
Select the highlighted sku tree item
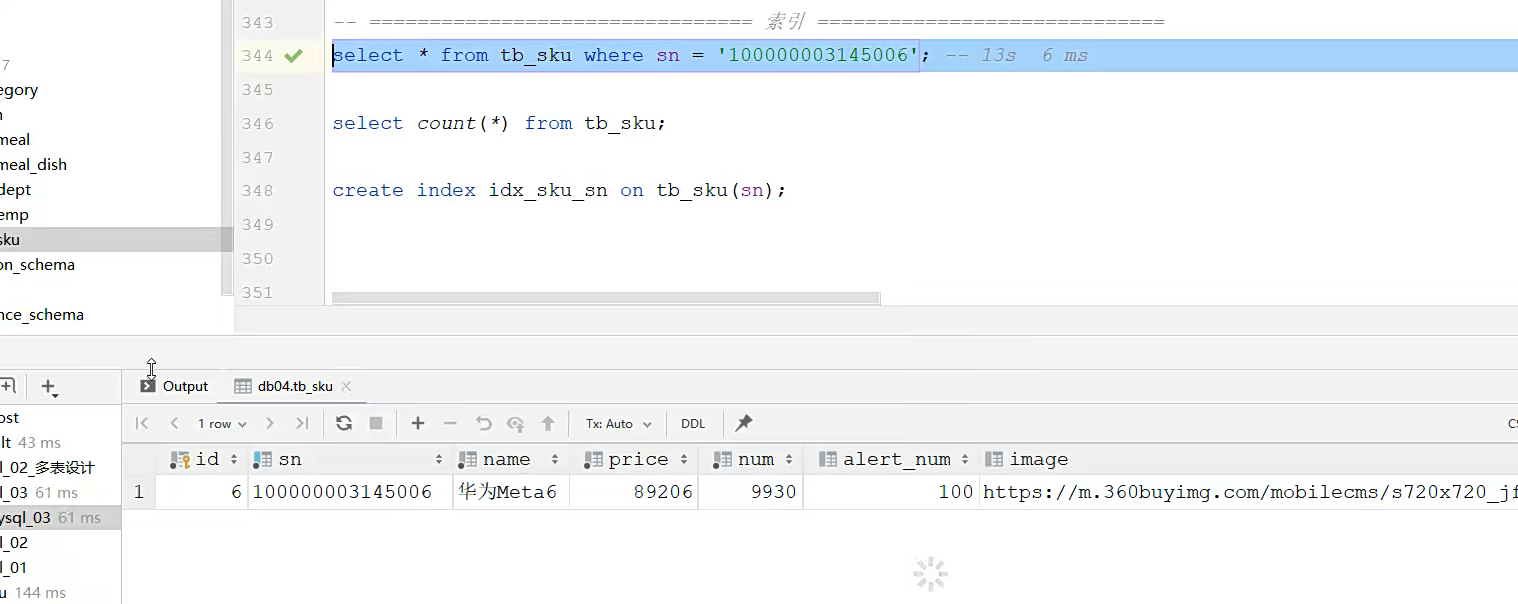click(110, 240)
